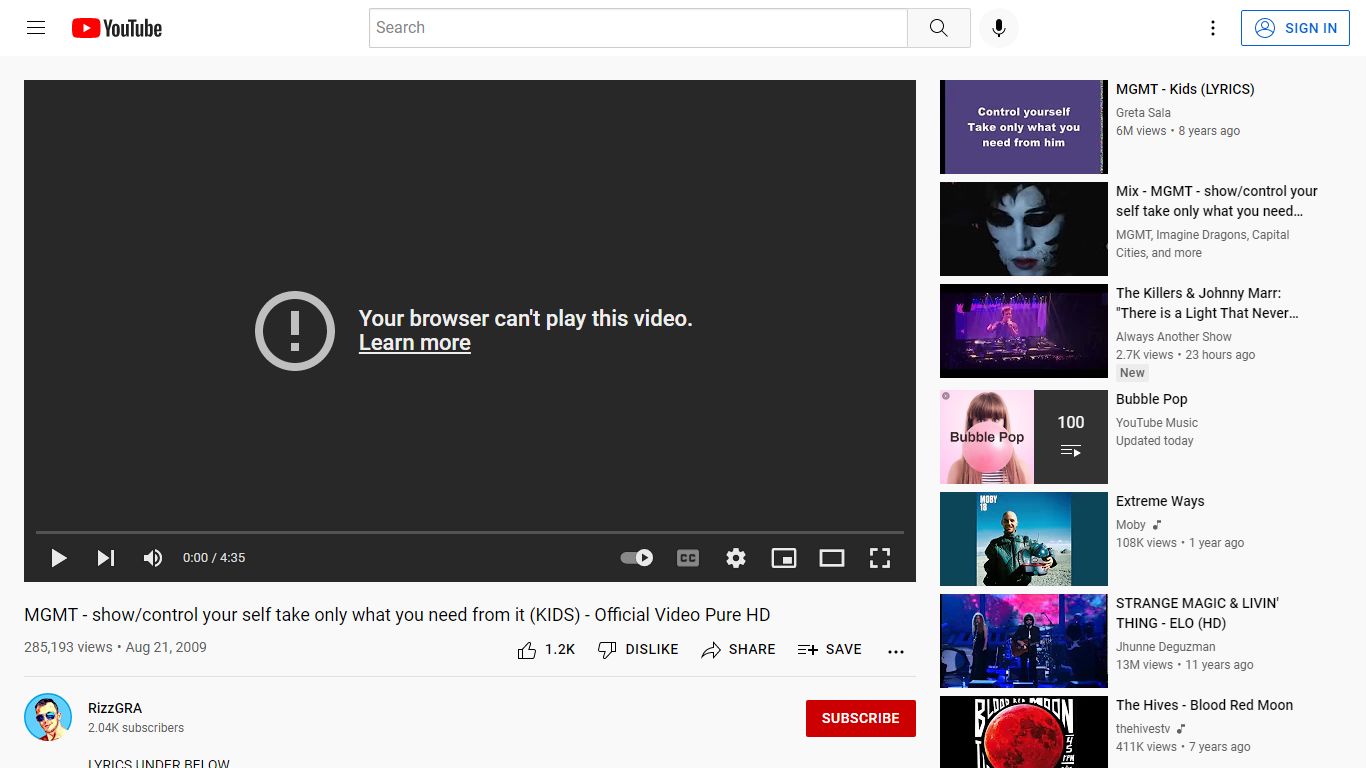1366x768 pixels.
Task: Switch to theater mode
Action: pos(832,558)
